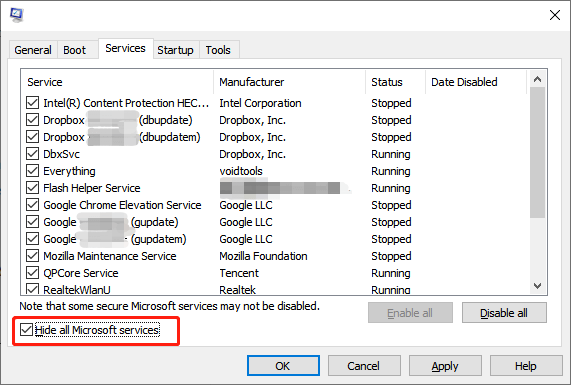Click the Realtek manufacturer cell

coord(237,290)
